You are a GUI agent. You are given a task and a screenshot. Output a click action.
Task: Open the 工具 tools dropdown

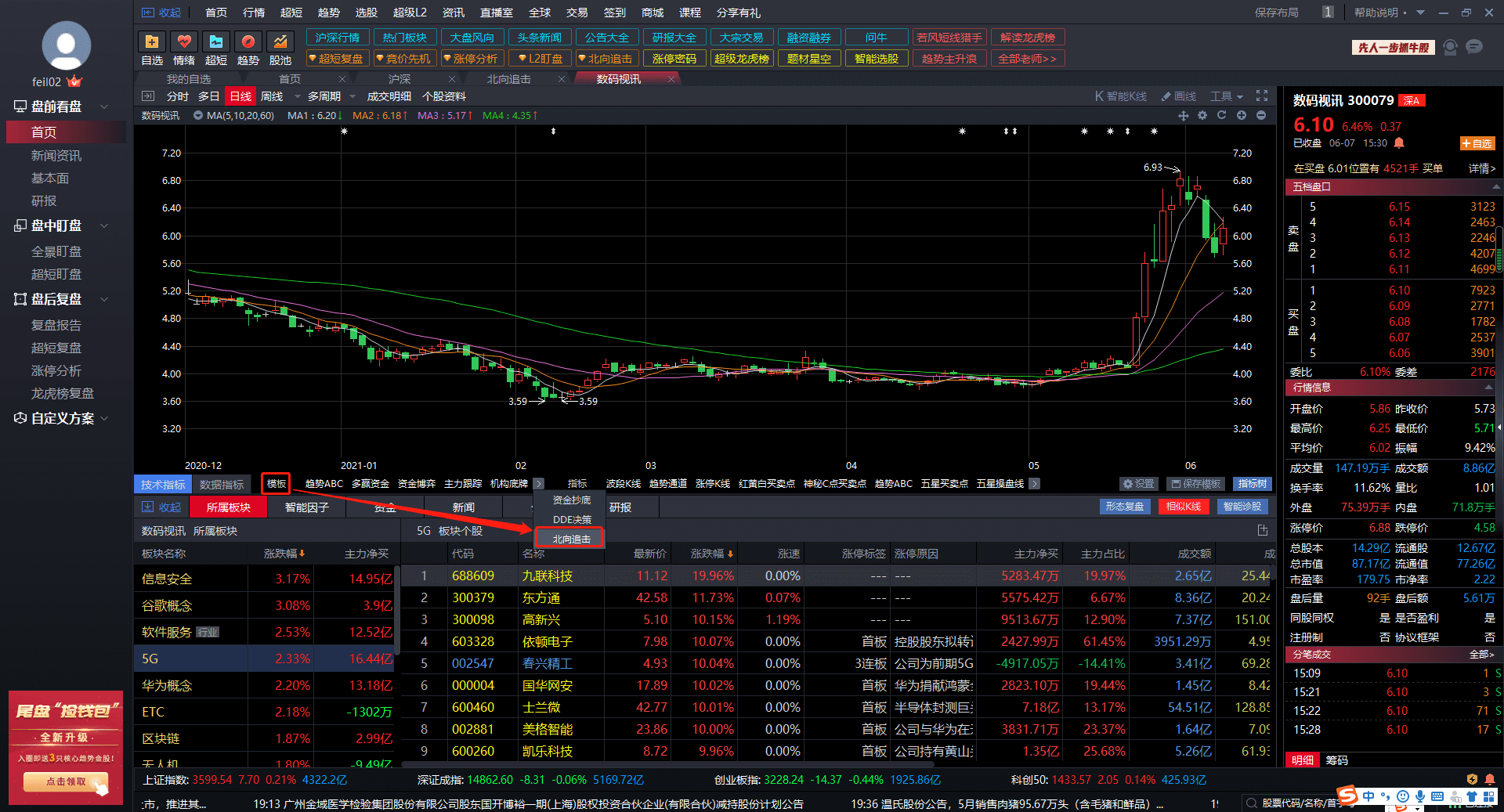click(x=1227, y=96)
